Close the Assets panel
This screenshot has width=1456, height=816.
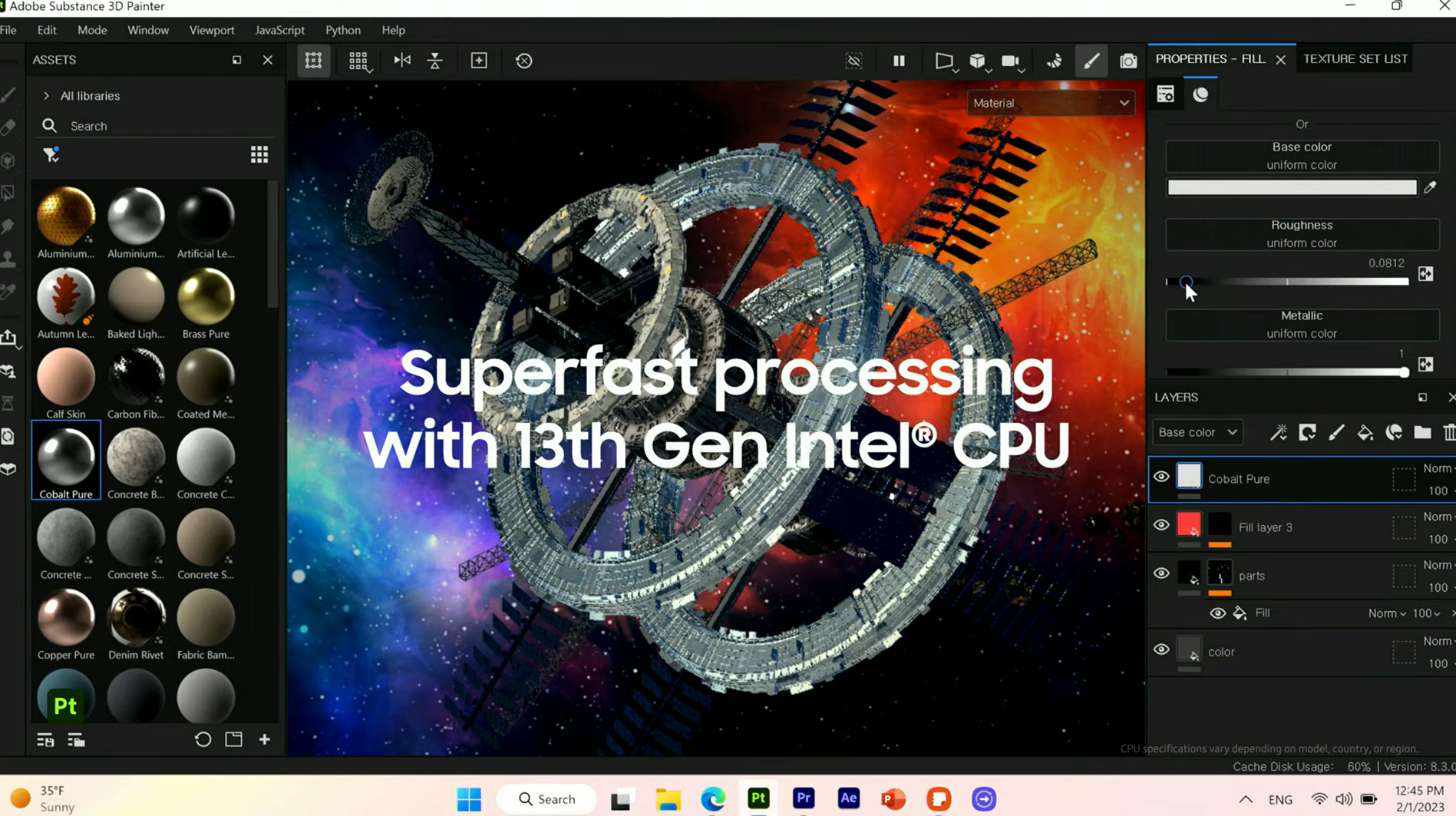(x=267, y=60)
